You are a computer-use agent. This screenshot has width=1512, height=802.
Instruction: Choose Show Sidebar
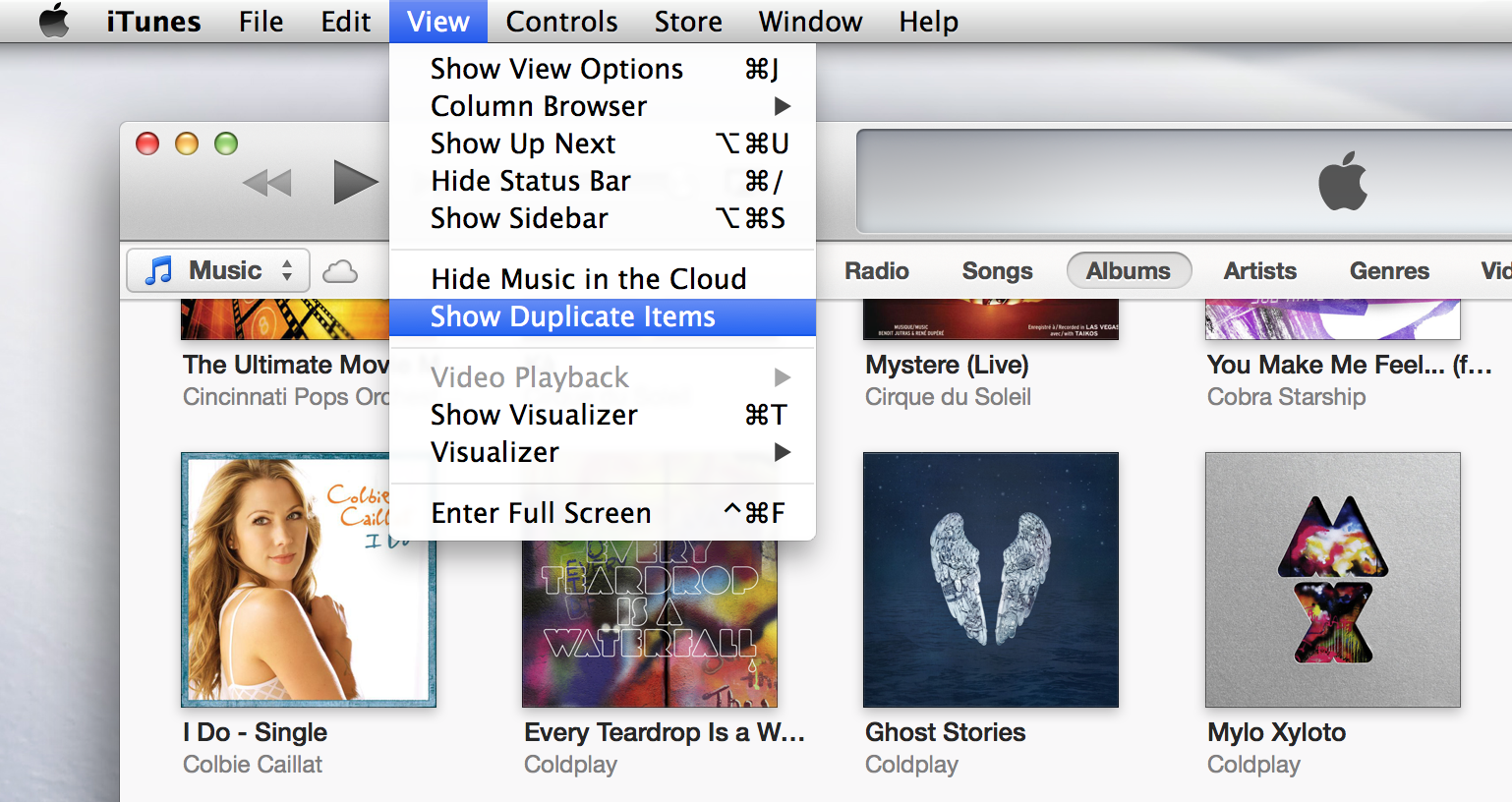coord(603,218)
